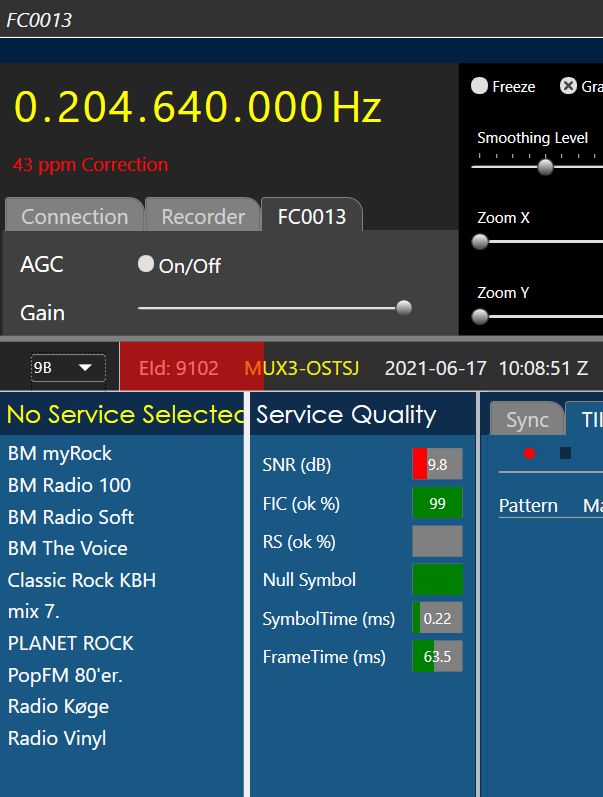Switch to the Recorder tab

[x=203, y=216]
